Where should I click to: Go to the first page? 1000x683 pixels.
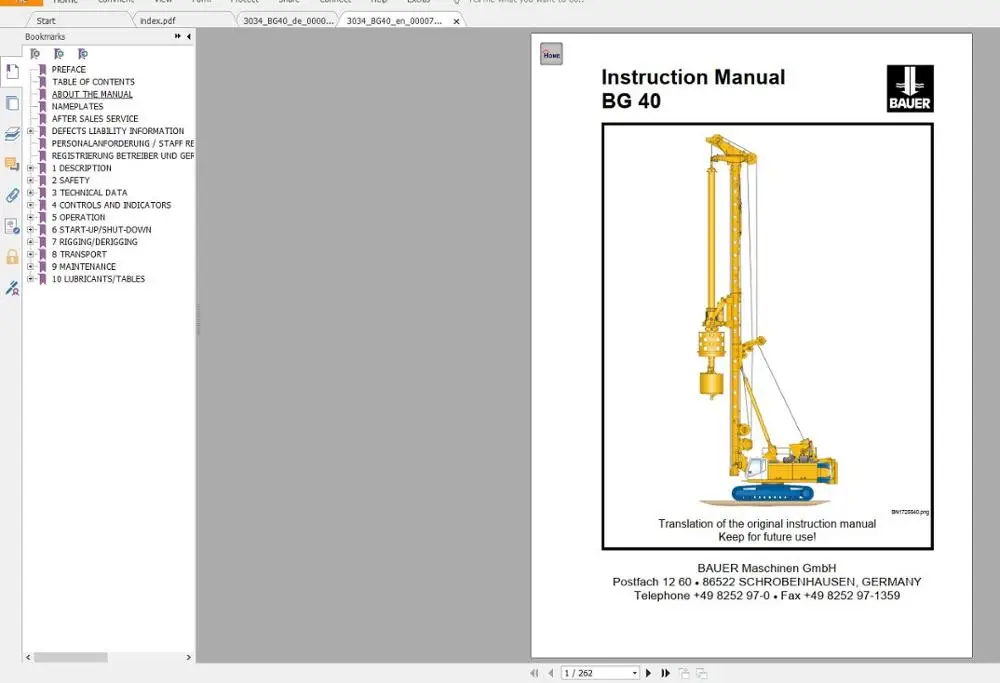534,673
